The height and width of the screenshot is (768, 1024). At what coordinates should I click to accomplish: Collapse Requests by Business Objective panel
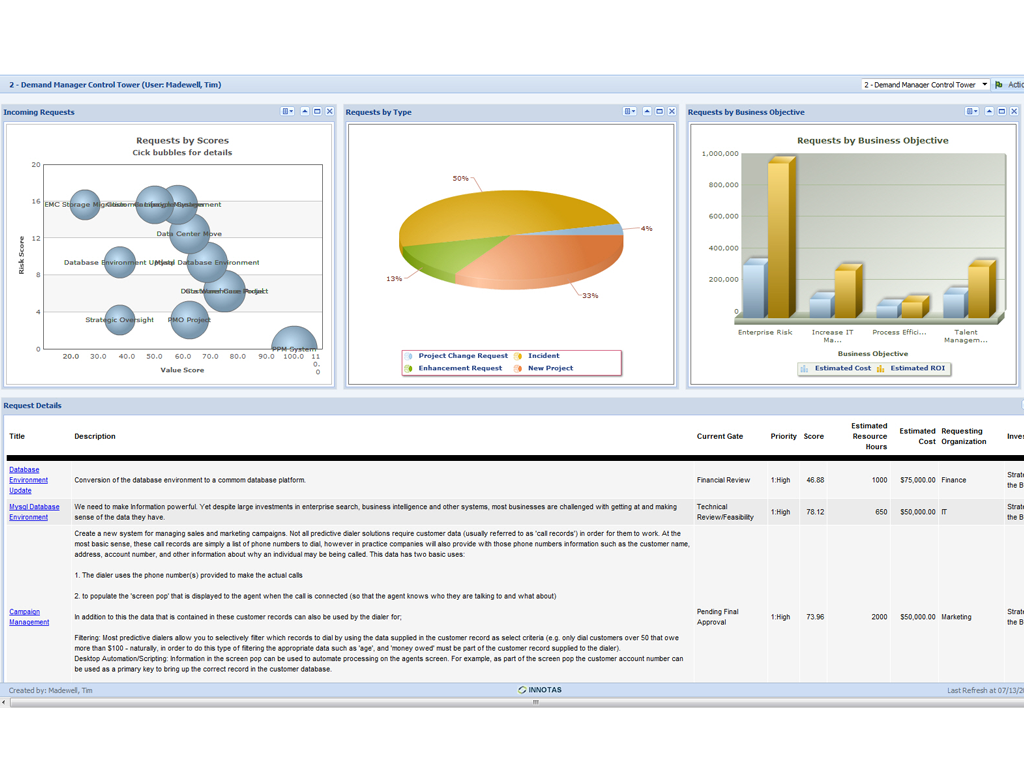[989, 112]
